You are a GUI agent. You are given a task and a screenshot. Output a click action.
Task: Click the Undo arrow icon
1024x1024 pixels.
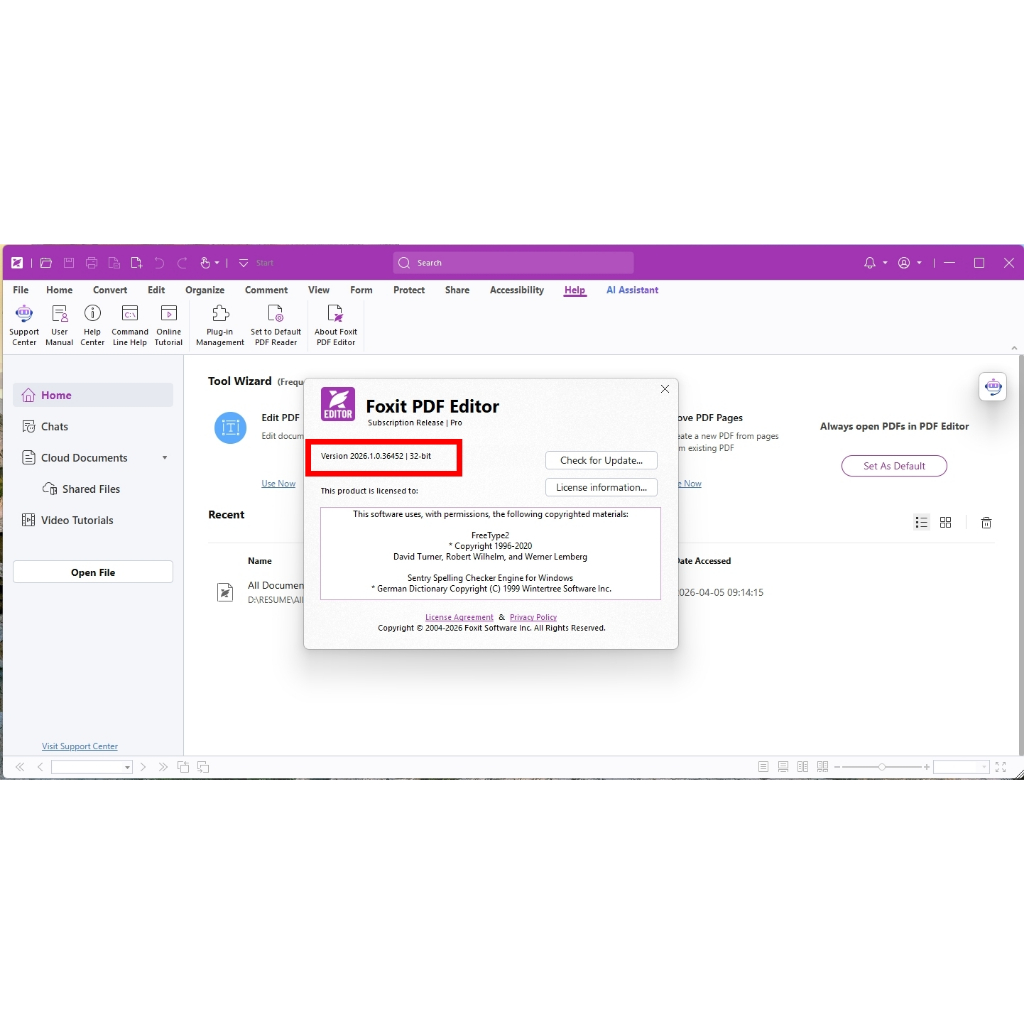pos(159,263)
